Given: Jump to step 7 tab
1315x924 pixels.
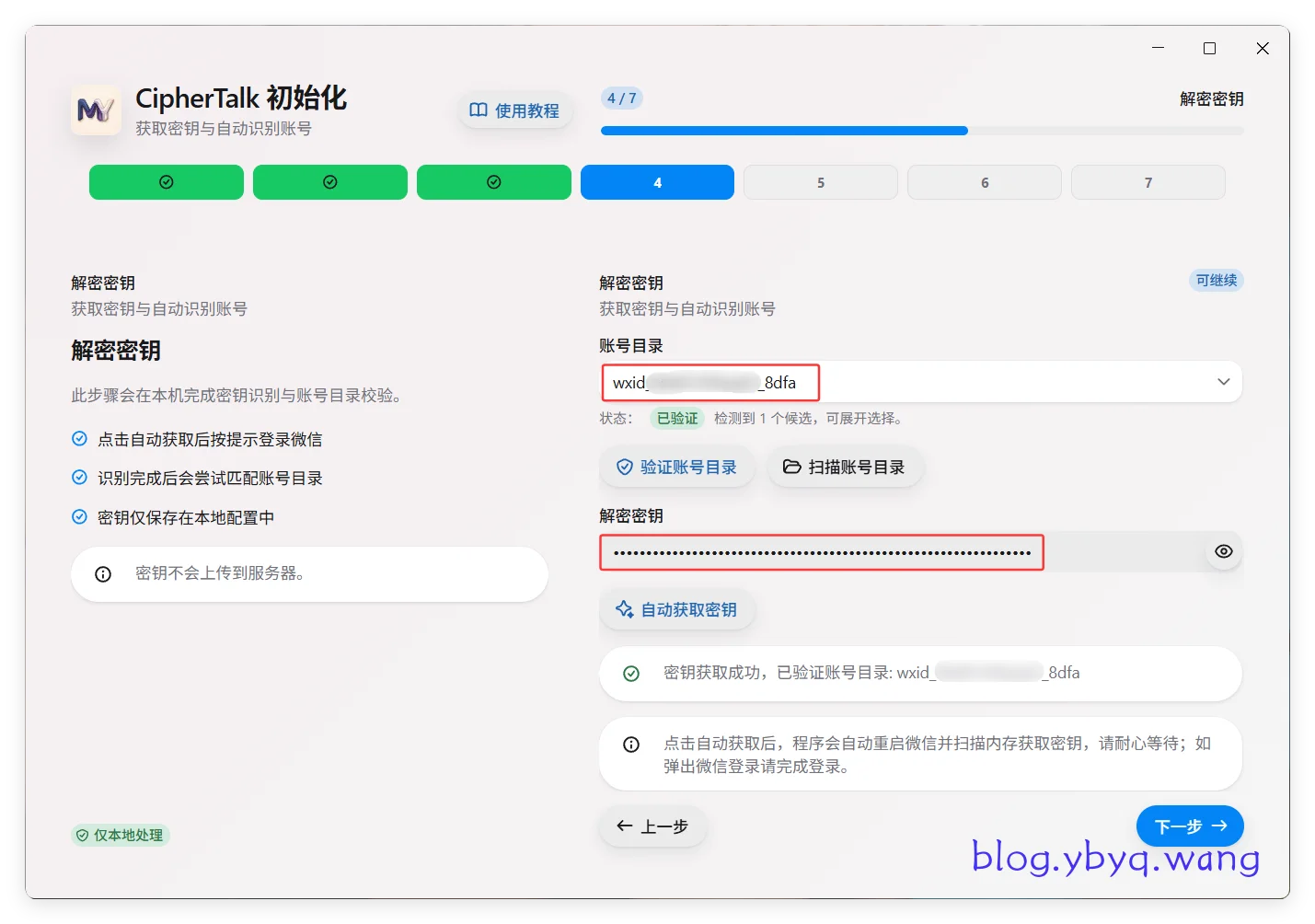Looking at the screenshot, I should click(x=1148, y=182).
